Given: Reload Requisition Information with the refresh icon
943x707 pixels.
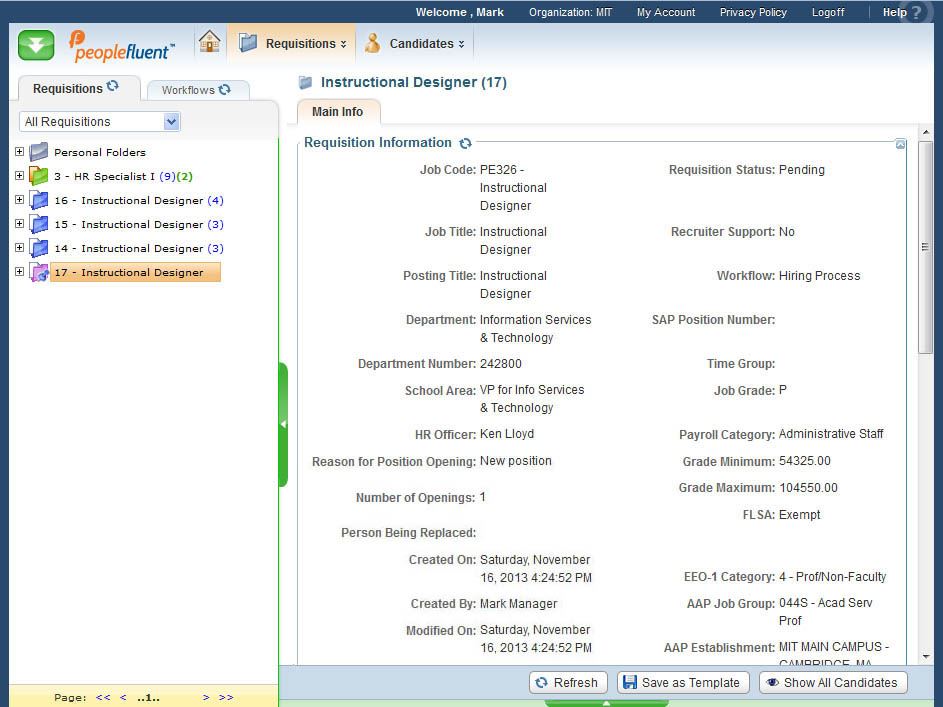Looking at the screenshot, I should (x=465, y=144).
